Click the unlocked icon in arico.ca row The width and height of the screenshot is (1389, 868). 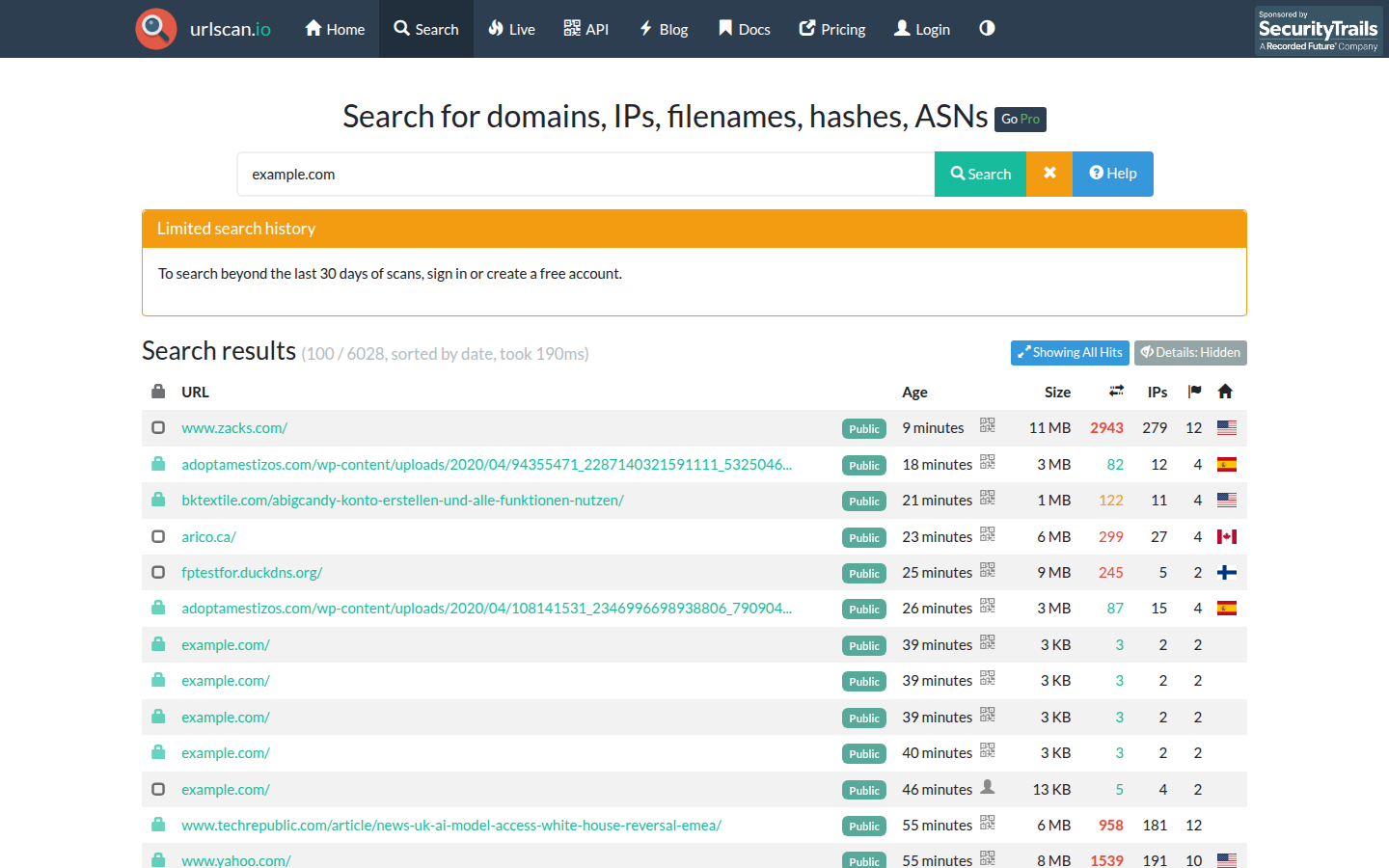coord(158,536)
